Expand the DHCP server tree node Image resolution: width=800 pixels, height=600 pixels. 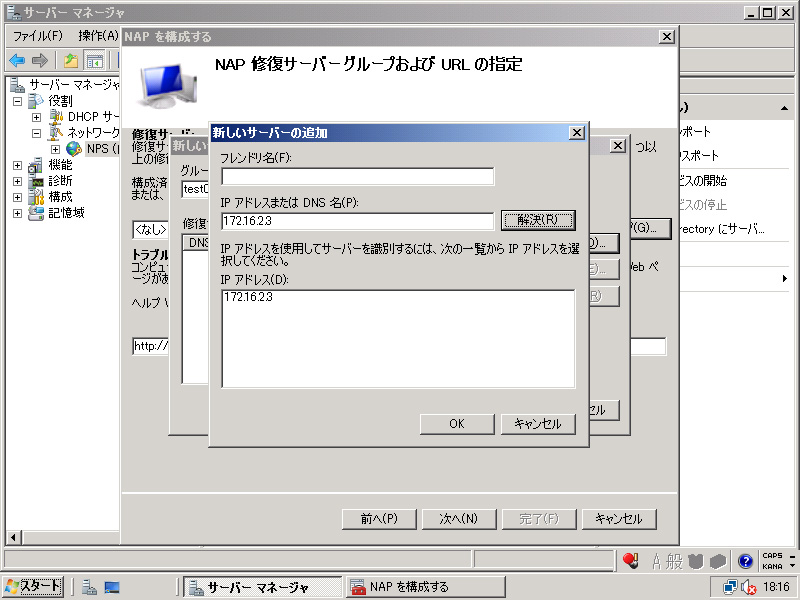(37, 117)
